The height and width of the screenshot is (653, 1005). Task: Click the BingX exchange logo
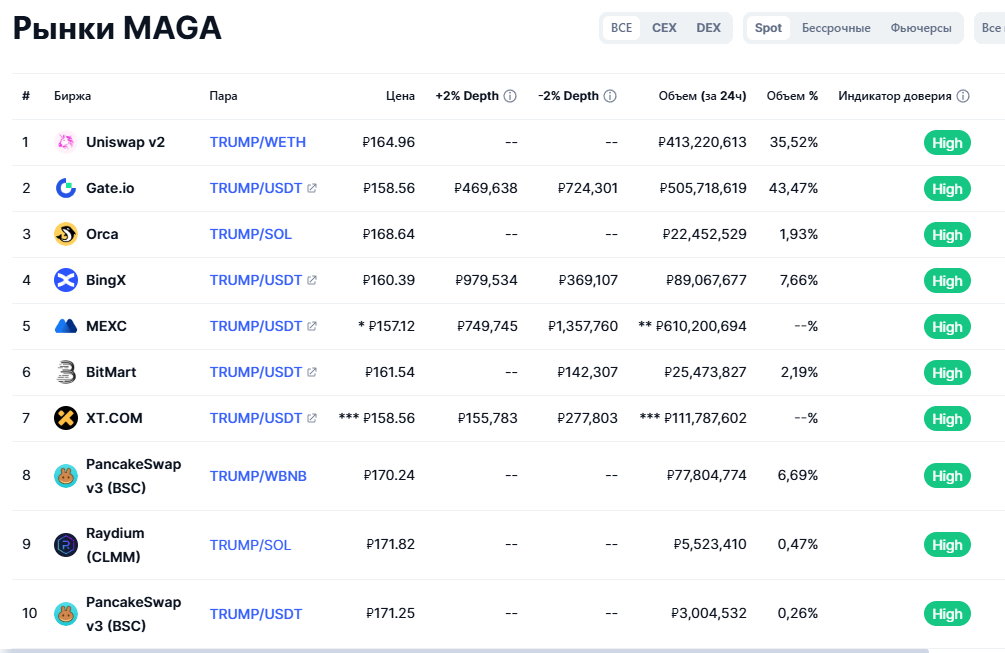point(65,280)
